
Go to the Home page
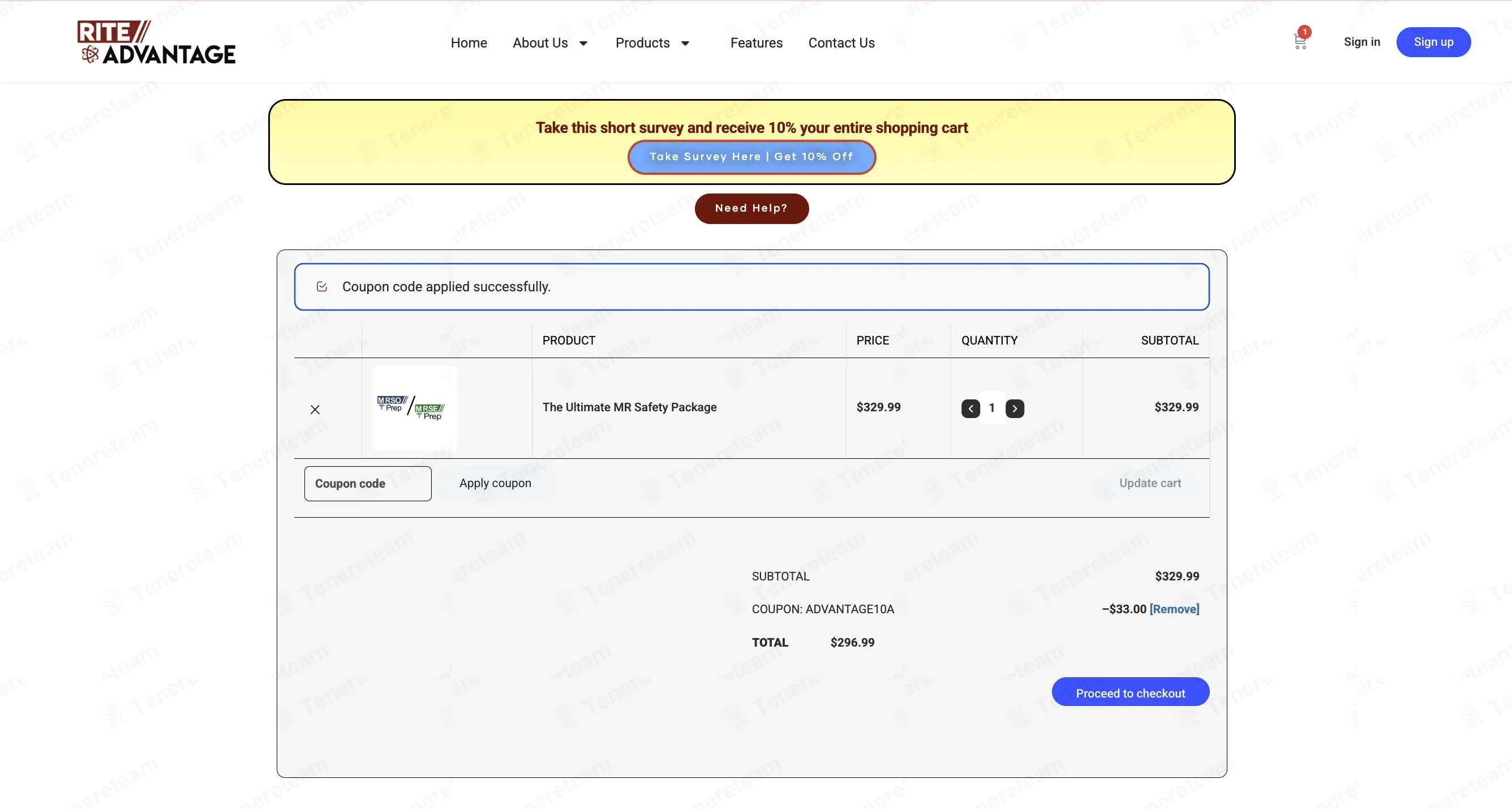pyautogui.click(x=469, y=43)
